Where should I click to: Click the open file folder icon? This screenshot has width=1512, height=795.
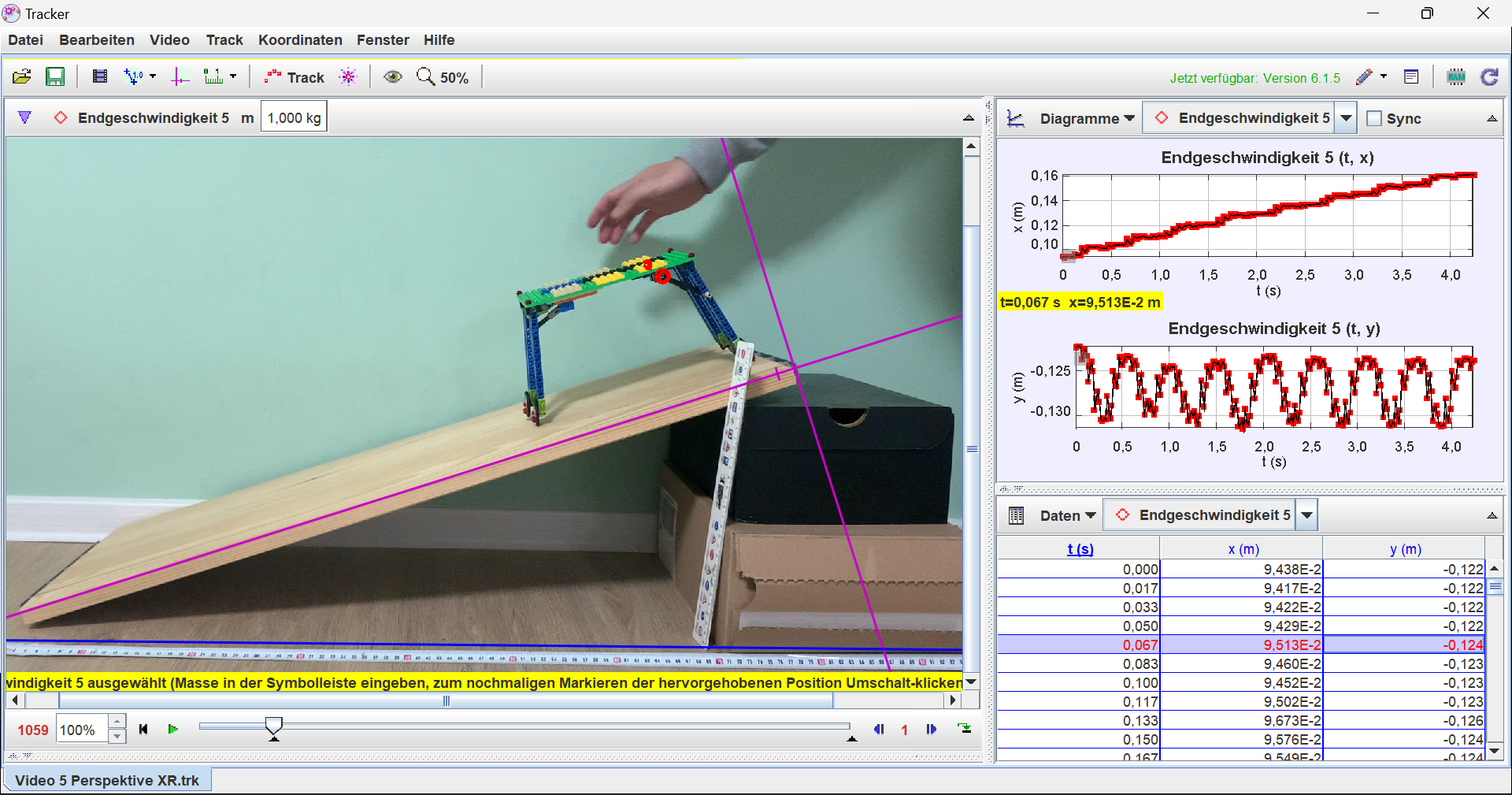coord(22,76)
